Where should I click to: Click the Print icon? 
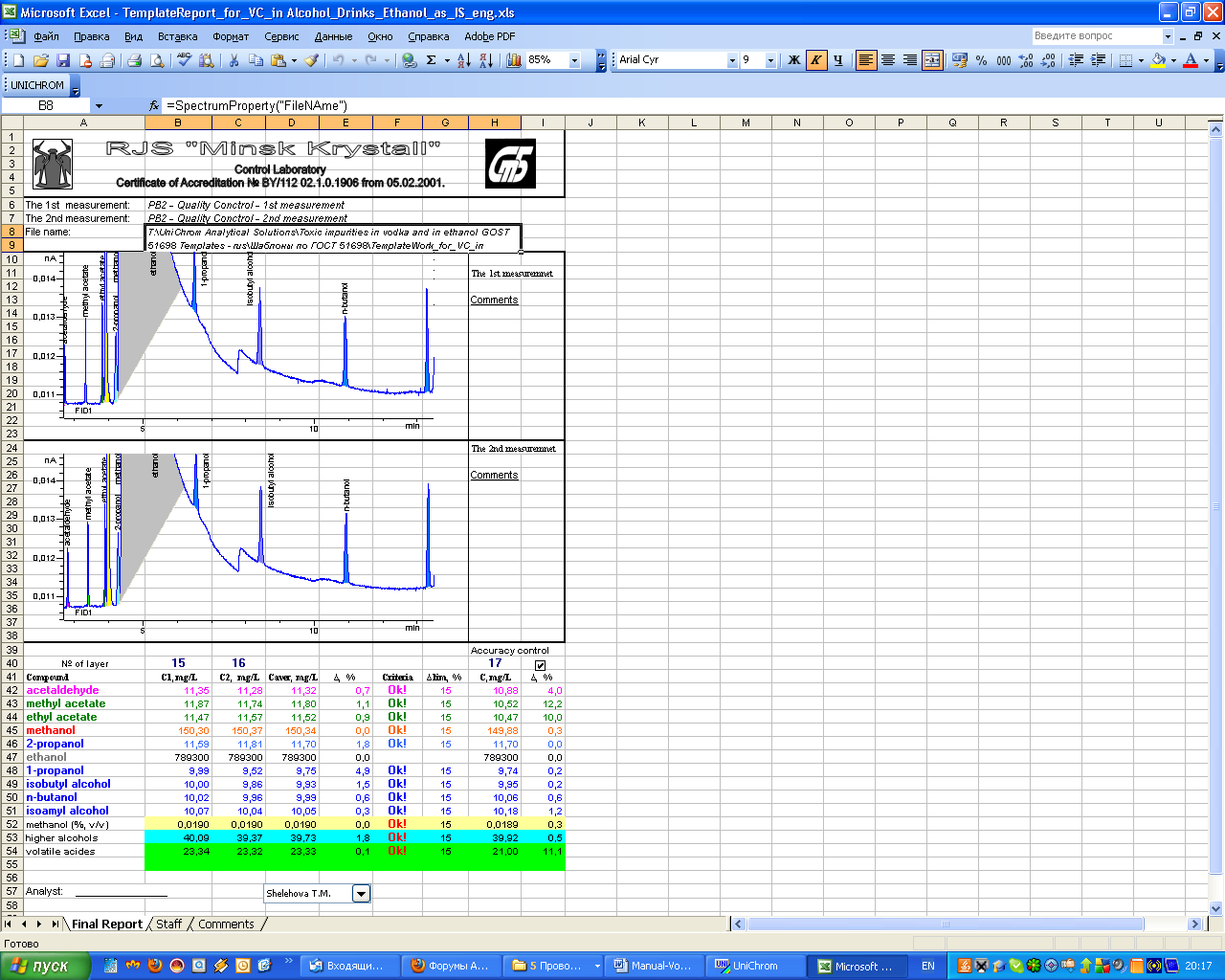135,60
